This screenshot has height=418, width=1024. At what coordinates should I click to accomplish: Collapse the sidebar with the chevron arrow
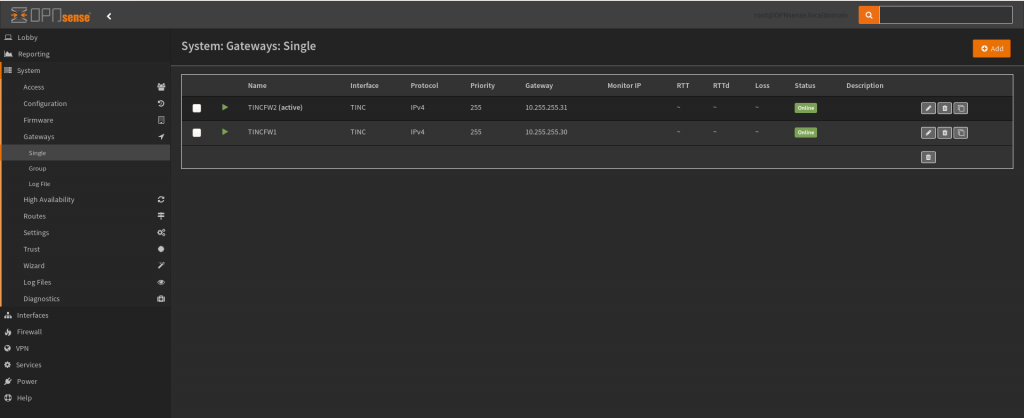tap(109, 16)
